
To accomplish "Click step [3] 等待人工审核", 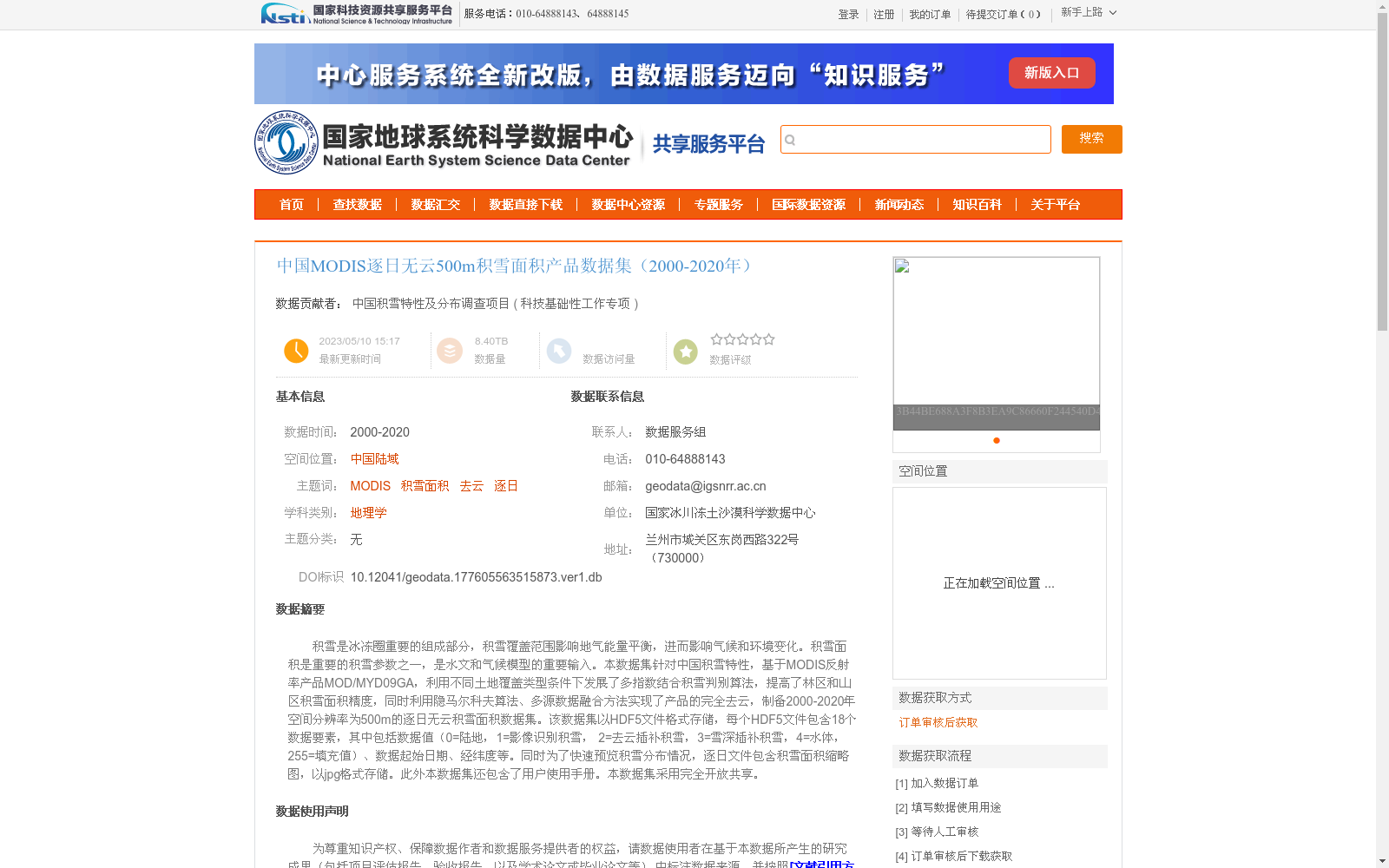I will [x=937, y=832].
